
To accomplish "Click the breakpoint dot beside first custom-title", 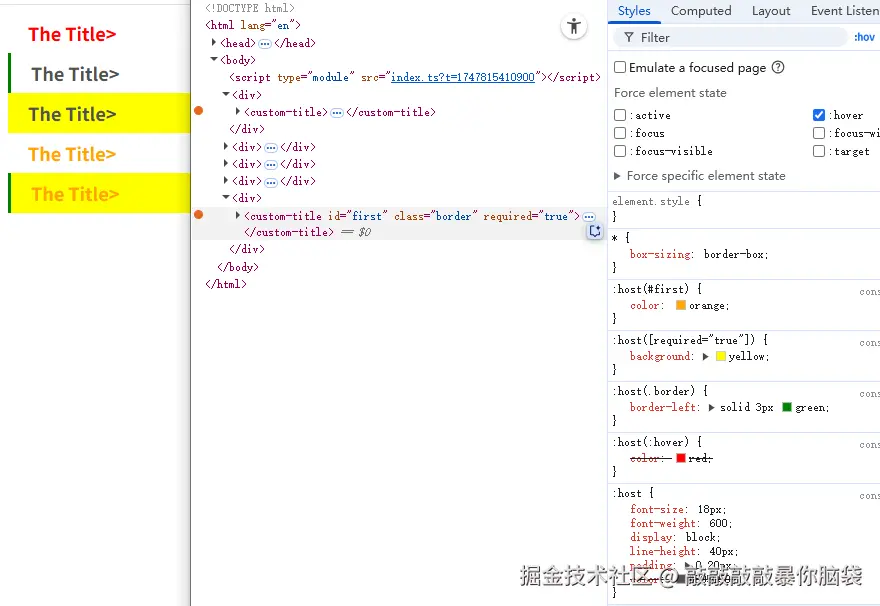I will click(x=198, y=111).
